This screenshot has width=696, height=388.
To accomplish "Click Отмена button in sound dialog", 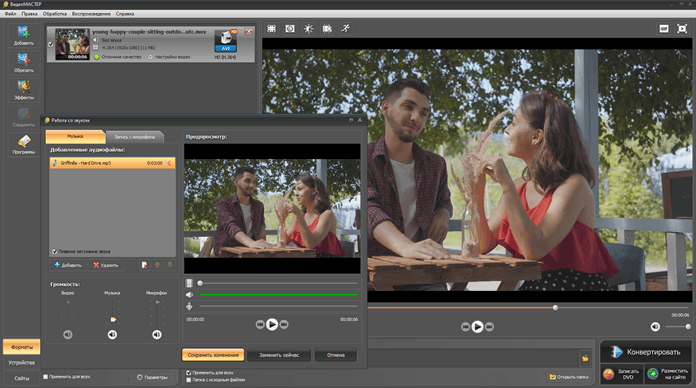I will (x=336, y=355).
